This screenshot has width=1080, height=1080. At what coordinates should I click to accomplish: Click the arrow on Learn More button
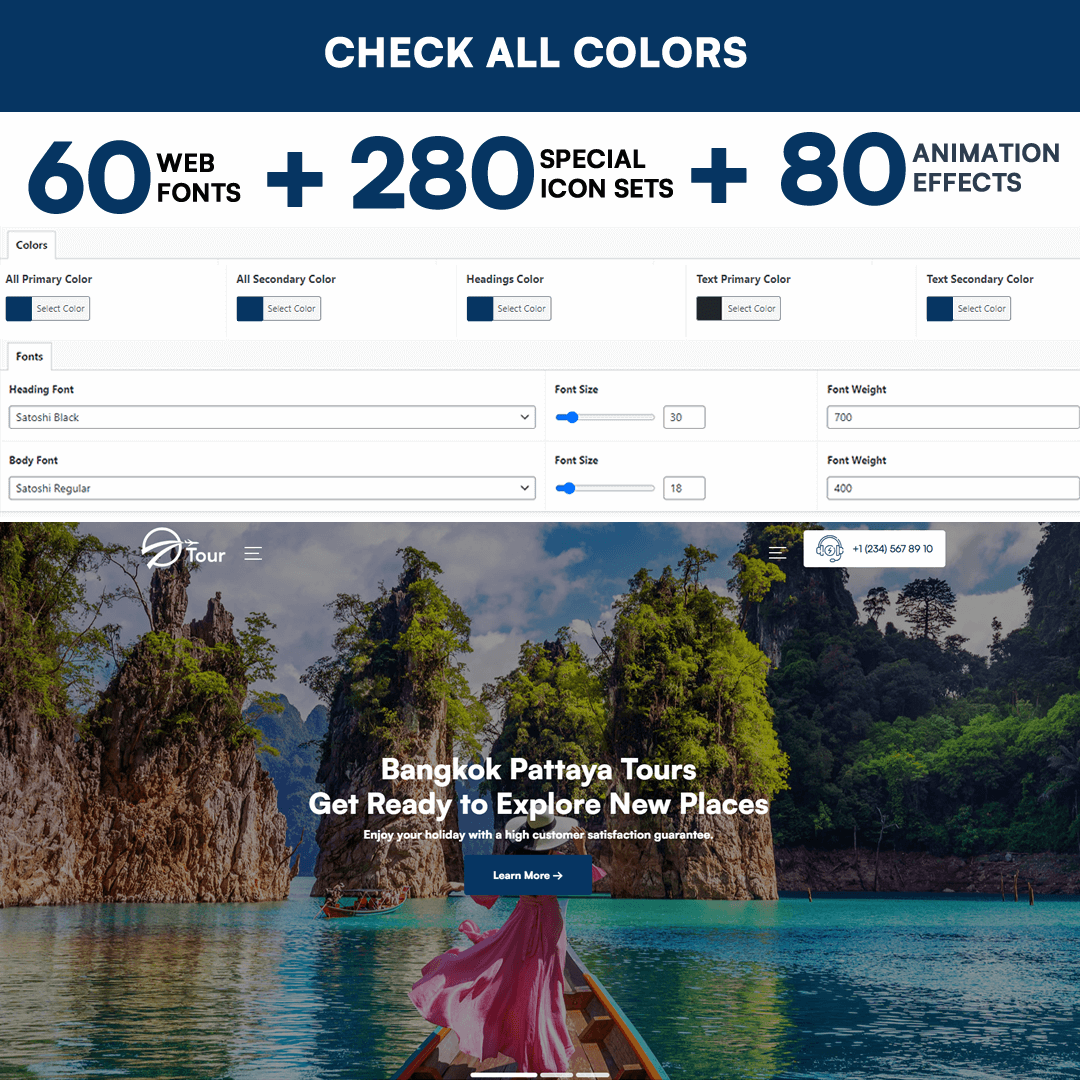[x=558, y=875]
